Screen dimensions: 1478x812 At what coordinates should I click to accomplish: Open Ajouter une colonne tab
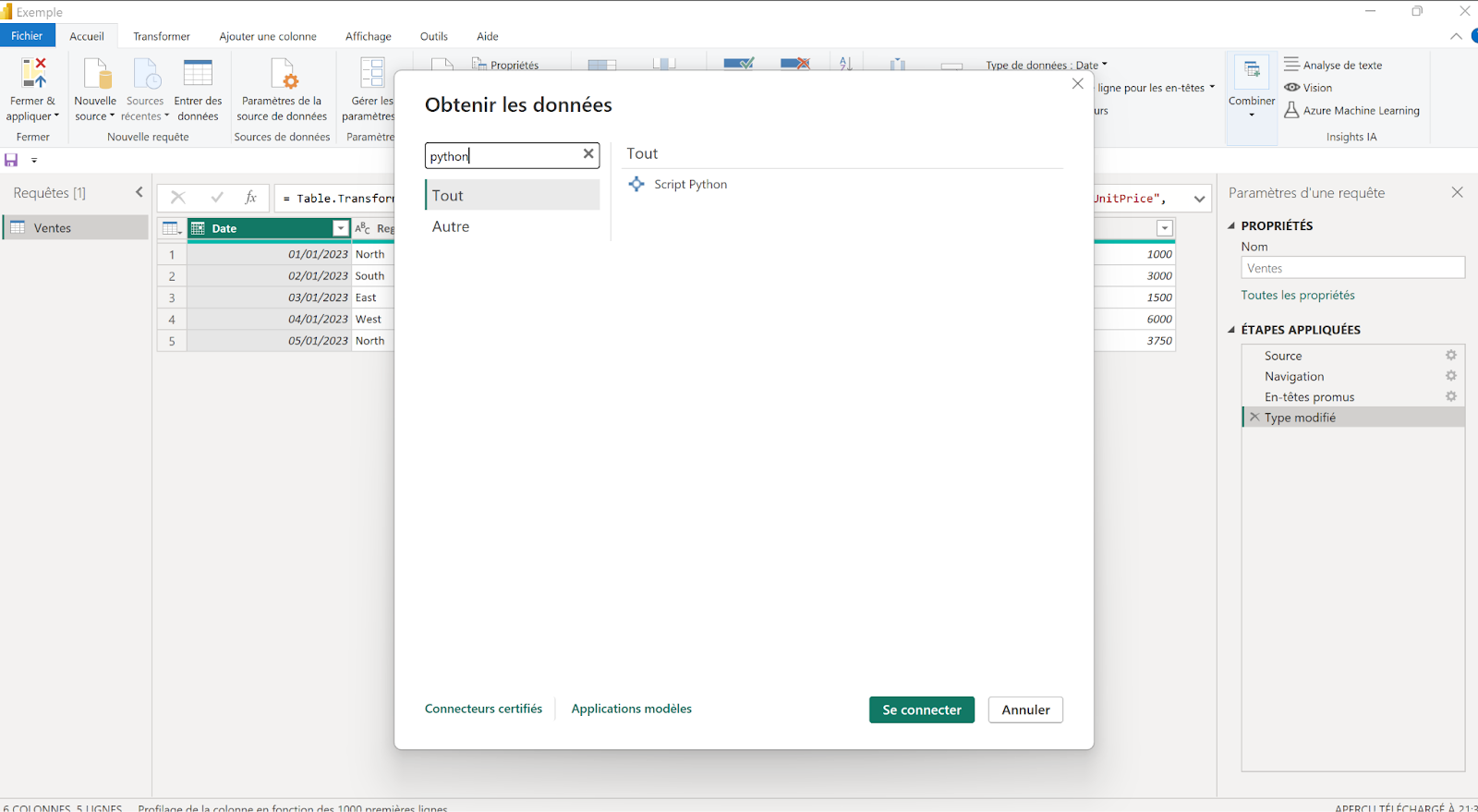[x=268, y=36]
